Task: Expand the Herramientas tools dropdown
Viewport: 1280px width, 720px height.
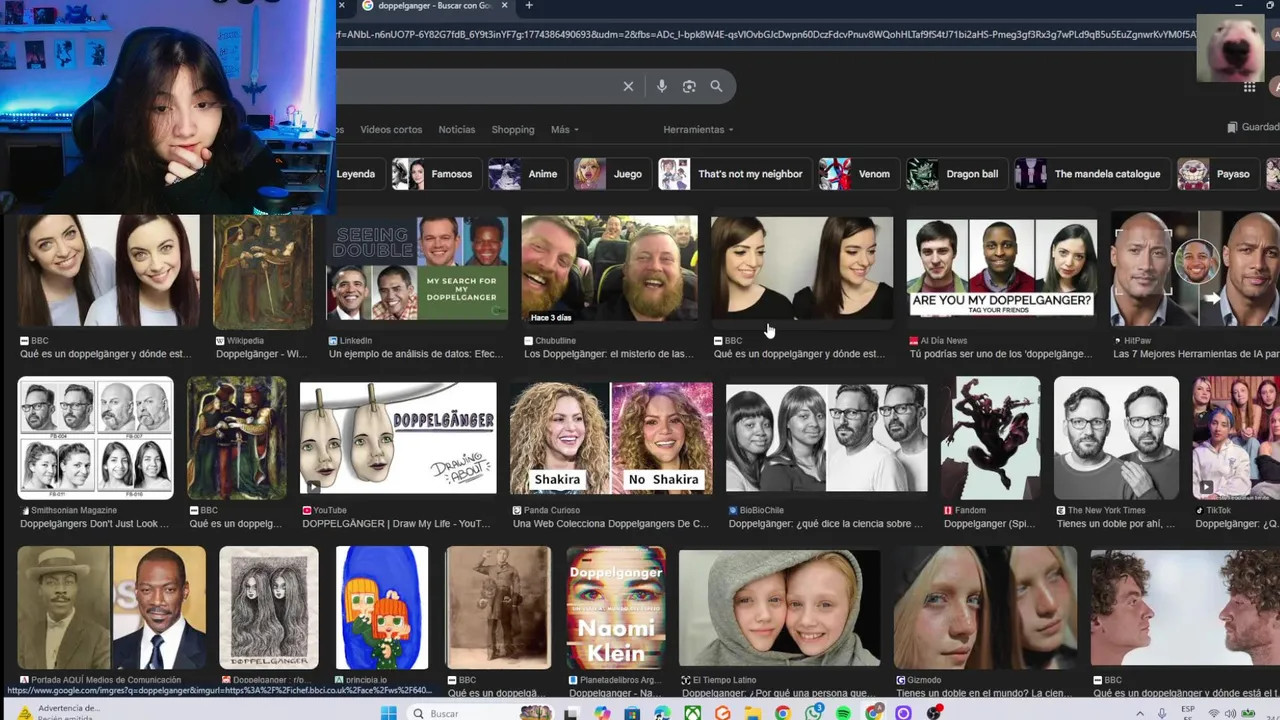Action: pyautogui.click(x=698, y=130)
